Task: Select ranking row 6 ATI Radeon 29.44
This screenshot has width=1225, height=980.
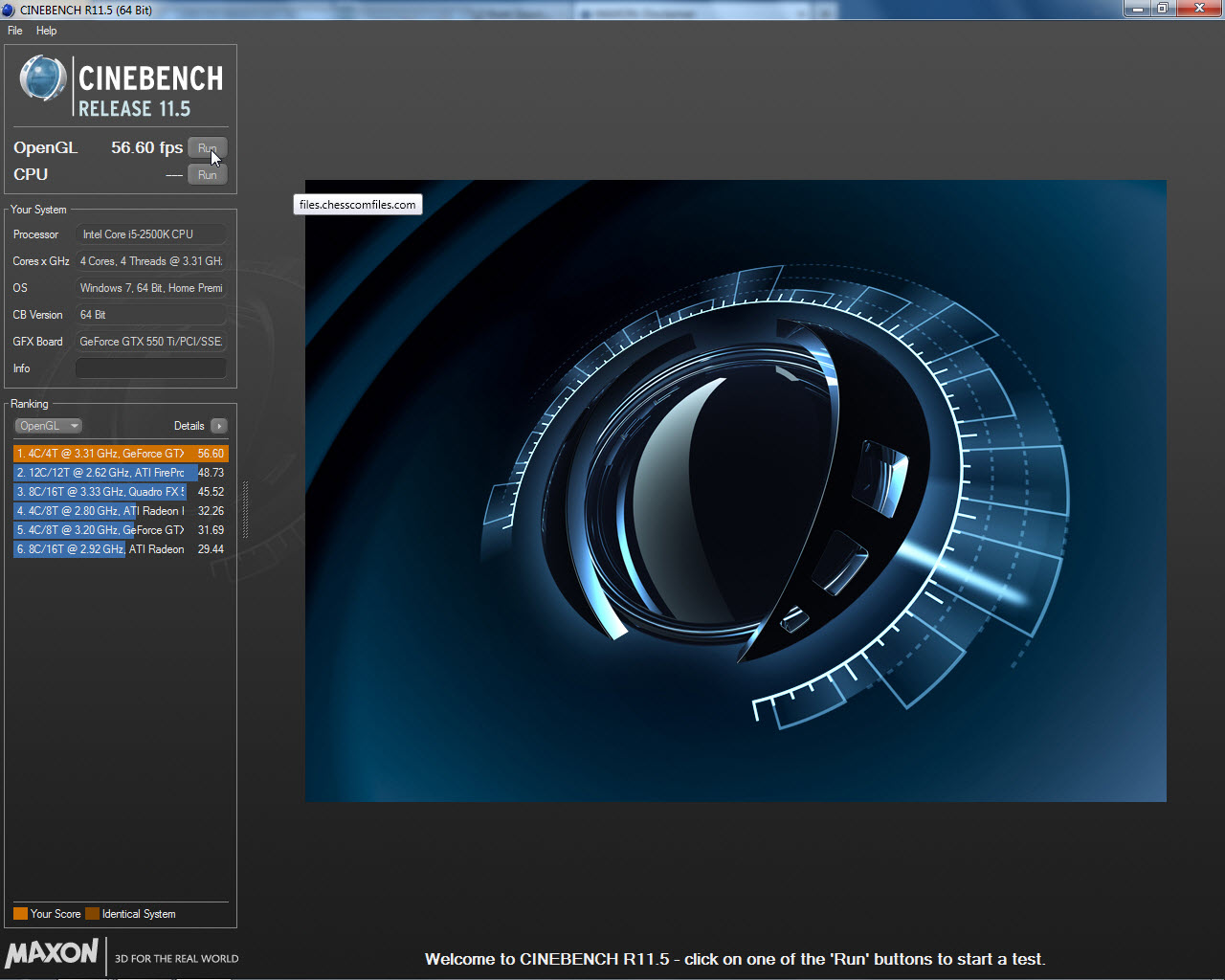Action: [x=121, y=549]
